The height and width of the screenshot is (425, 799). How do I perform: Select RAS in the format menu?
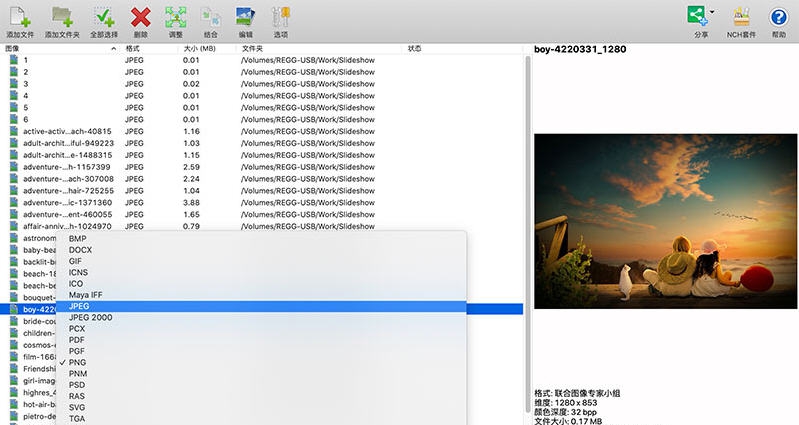pos(261,395)
